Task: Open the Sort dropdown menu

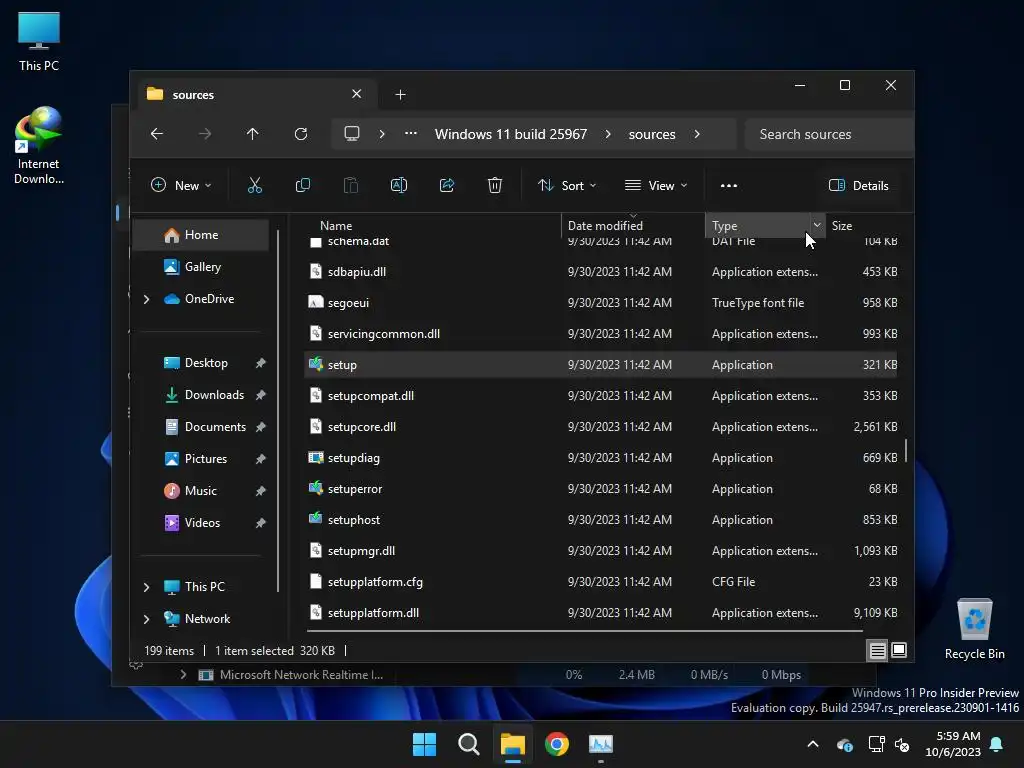Action: (567, 185)
